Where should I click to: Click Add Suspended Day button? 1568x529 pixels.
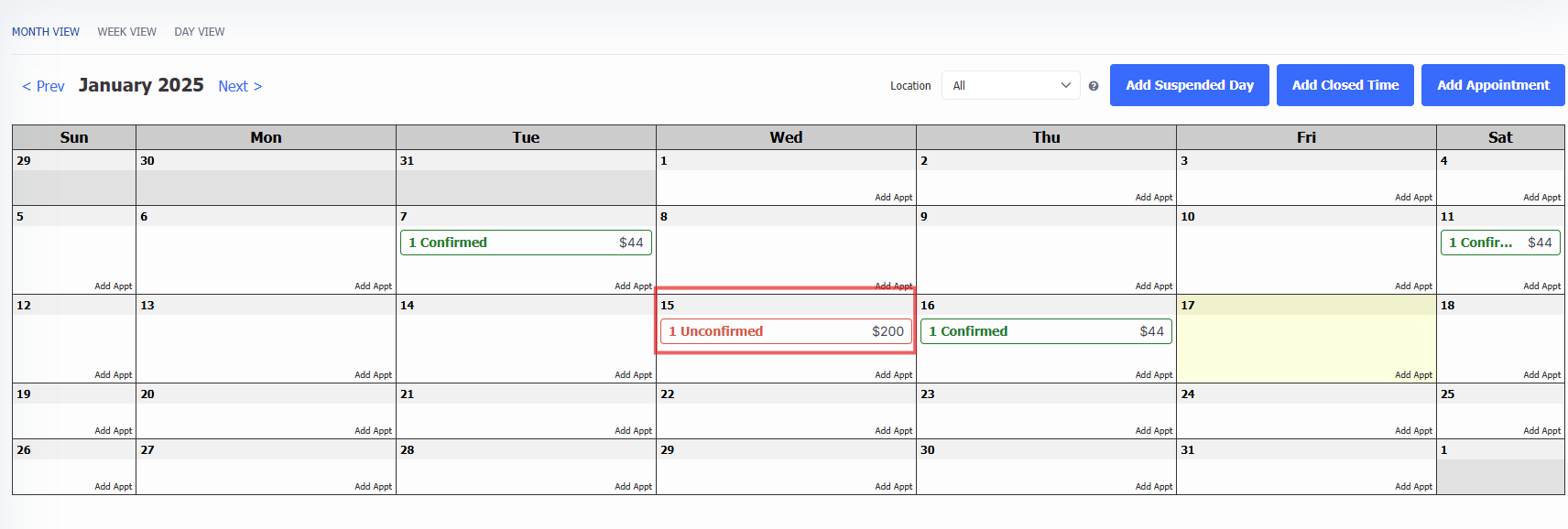1190,85
